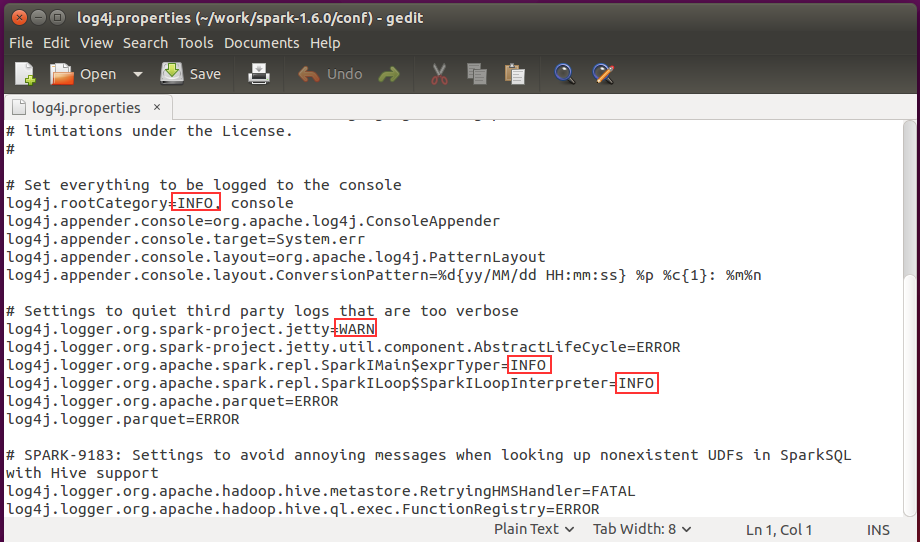Close the log4j.properties tab
Image resolution: width=920 pixels, height=542 pixels.
[157, 107]
